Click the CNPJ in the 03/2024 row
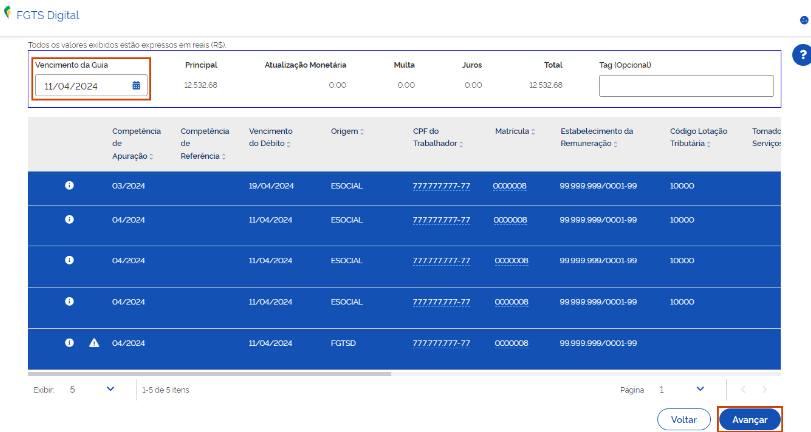811x432 pixels. 598,186
